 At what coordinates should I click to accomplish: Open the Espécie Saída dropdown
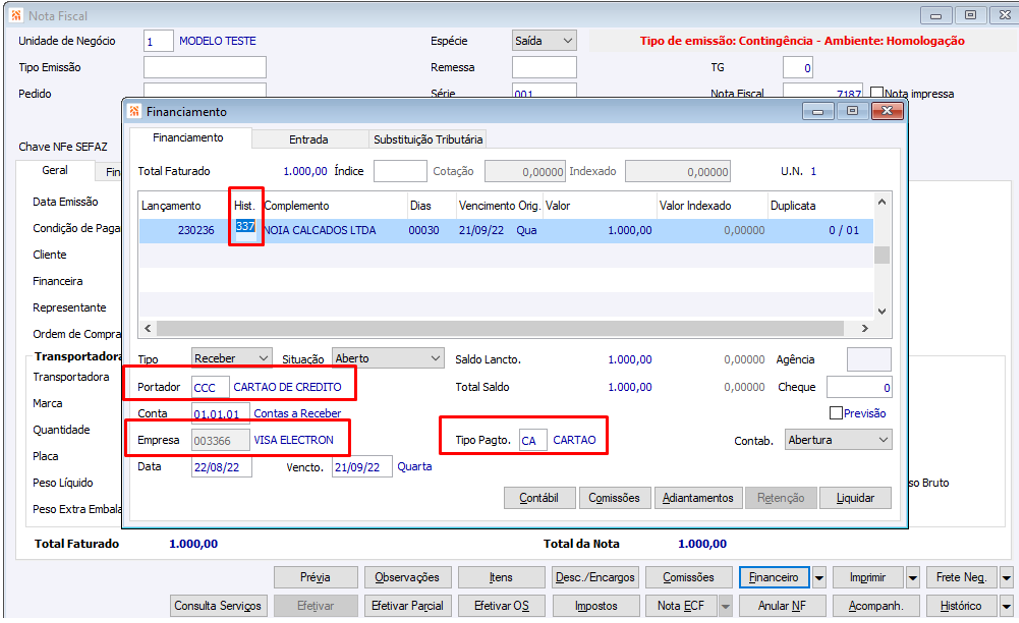click(567, 41)
